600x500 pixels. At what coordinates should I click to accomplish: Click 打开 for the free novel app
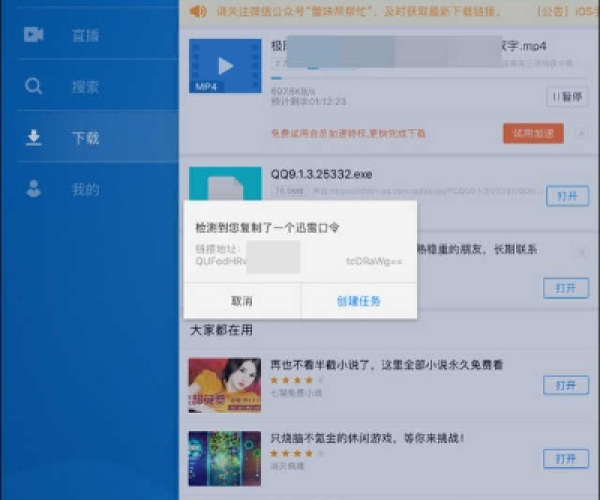[x=566, y=385]
